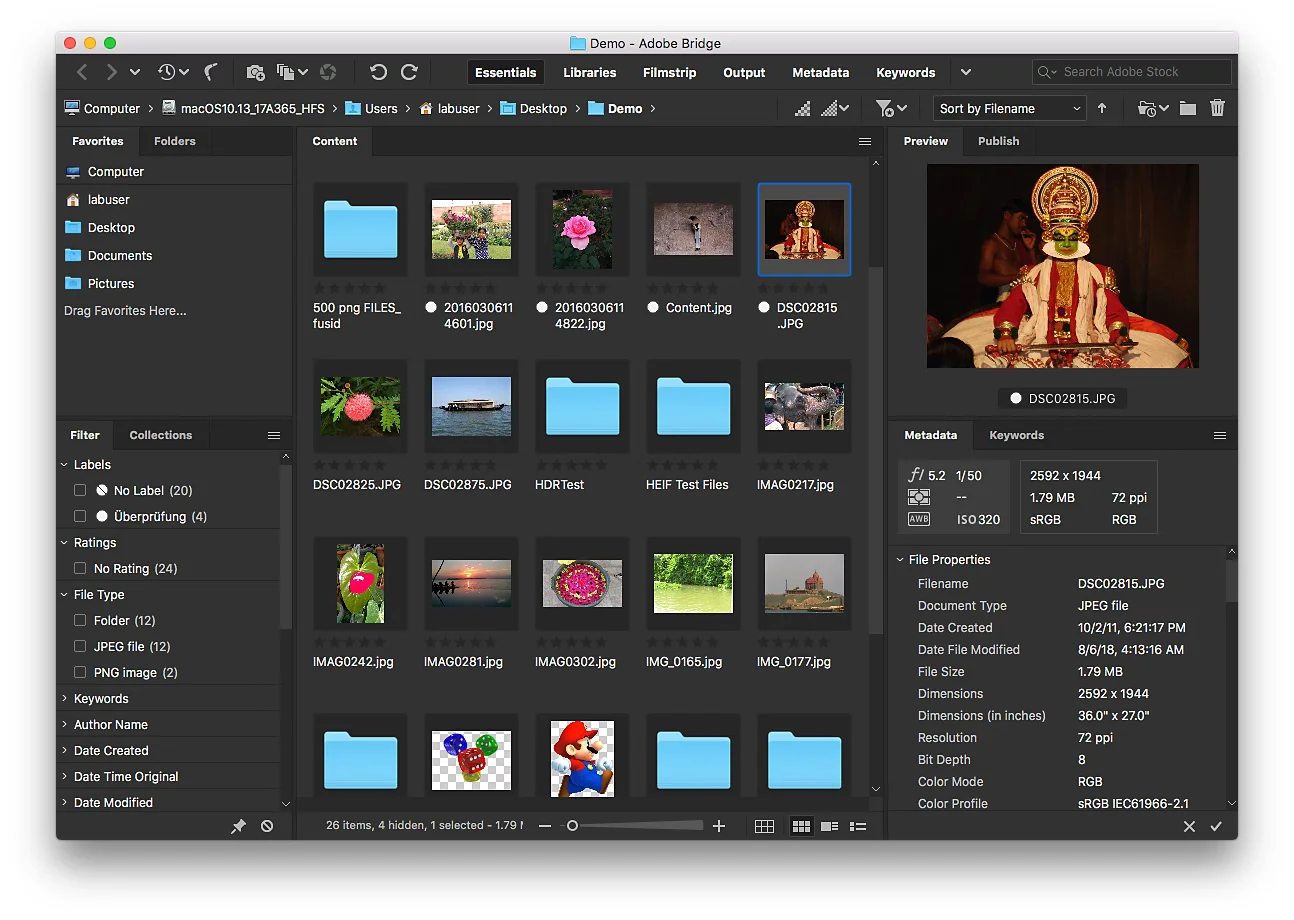The image size is (1294, 920).
Task: Delete the selected file using the trash icon
Action: point(1217,107)
